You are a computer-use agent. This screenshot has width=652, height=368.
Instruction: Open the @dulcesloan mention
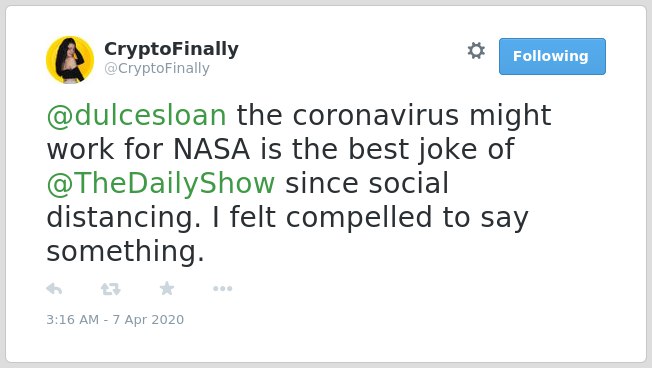click(136, 115)
